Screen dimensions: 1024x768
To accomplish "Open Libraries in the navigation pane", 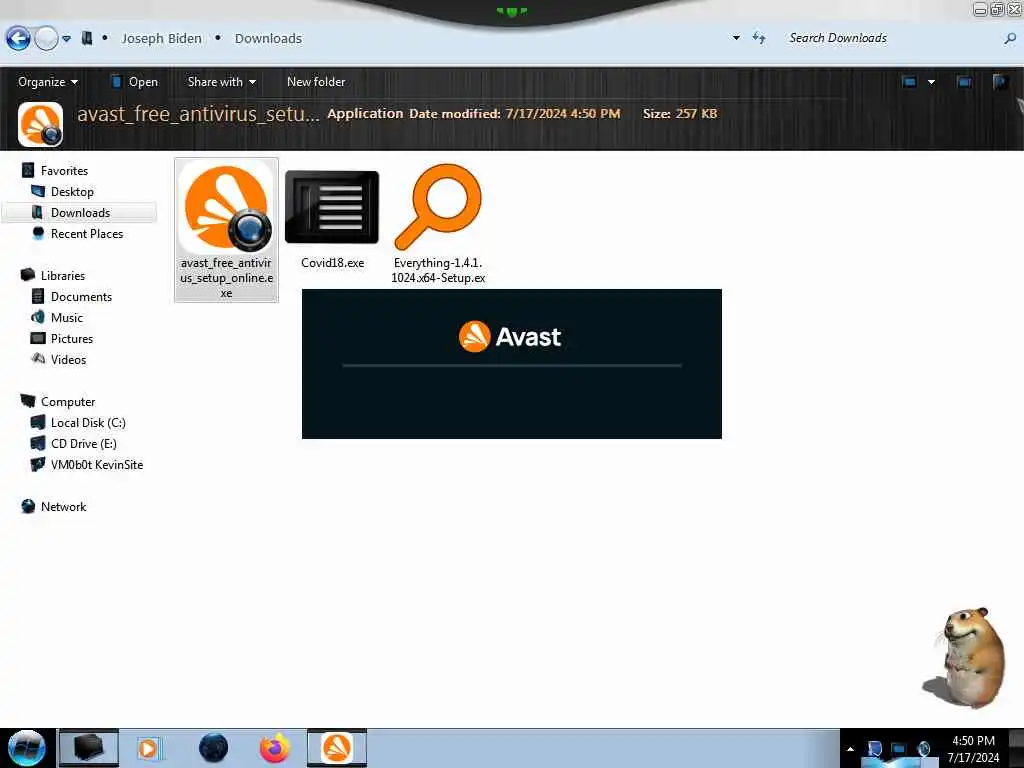I will coord(63,276).
